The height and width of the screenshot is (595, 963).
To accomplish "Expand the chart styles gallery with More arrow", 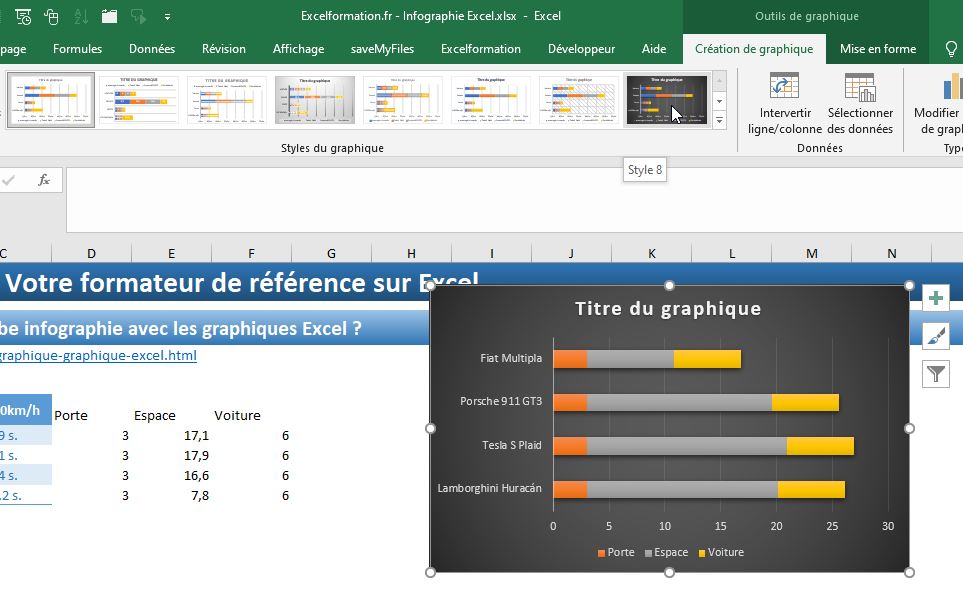I will point(719,120).
